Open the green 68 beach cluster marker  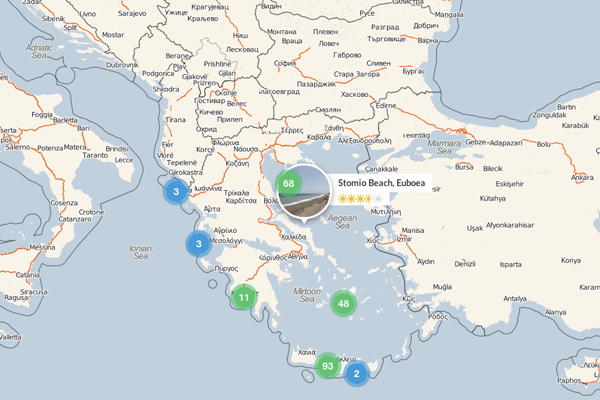pos(288,184)
